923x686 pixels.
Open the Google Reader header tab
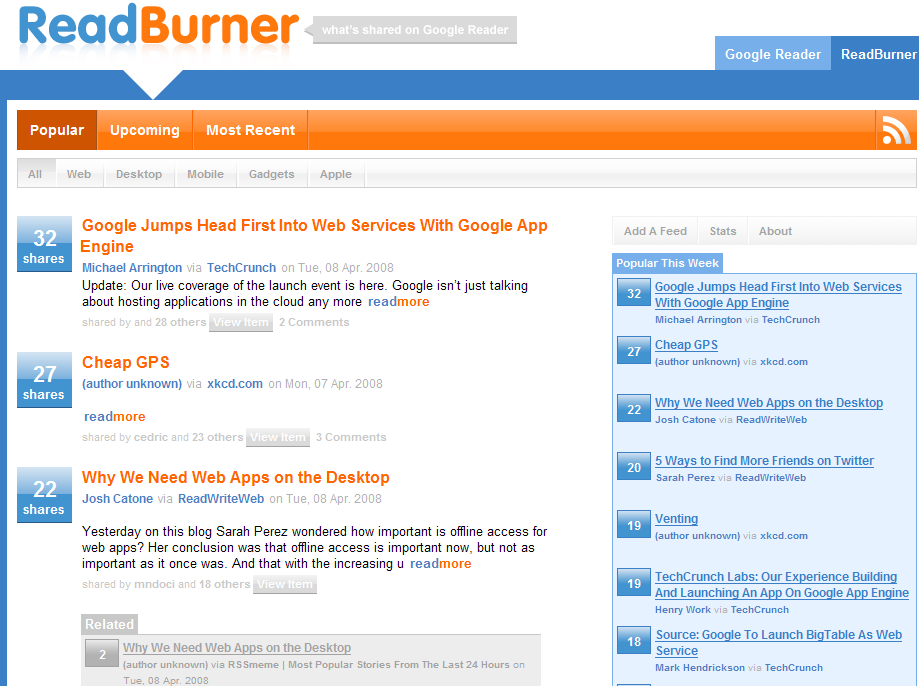(x=773, y=54)
